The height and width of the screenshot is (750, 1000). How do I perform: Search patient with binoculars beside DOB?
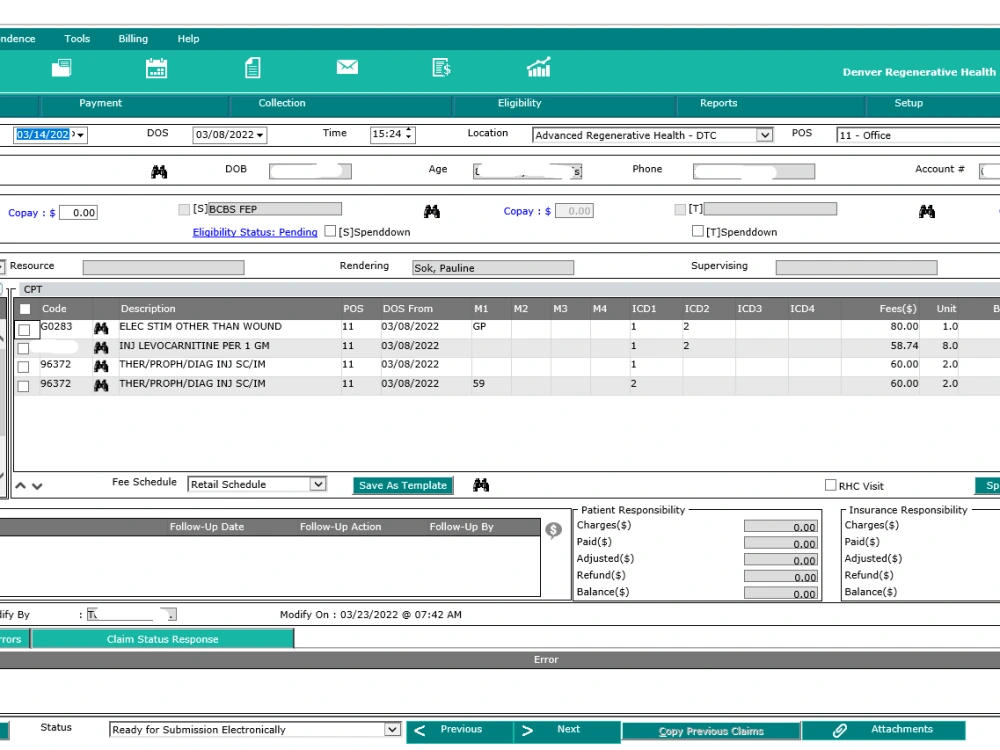(x=159, y=172)
